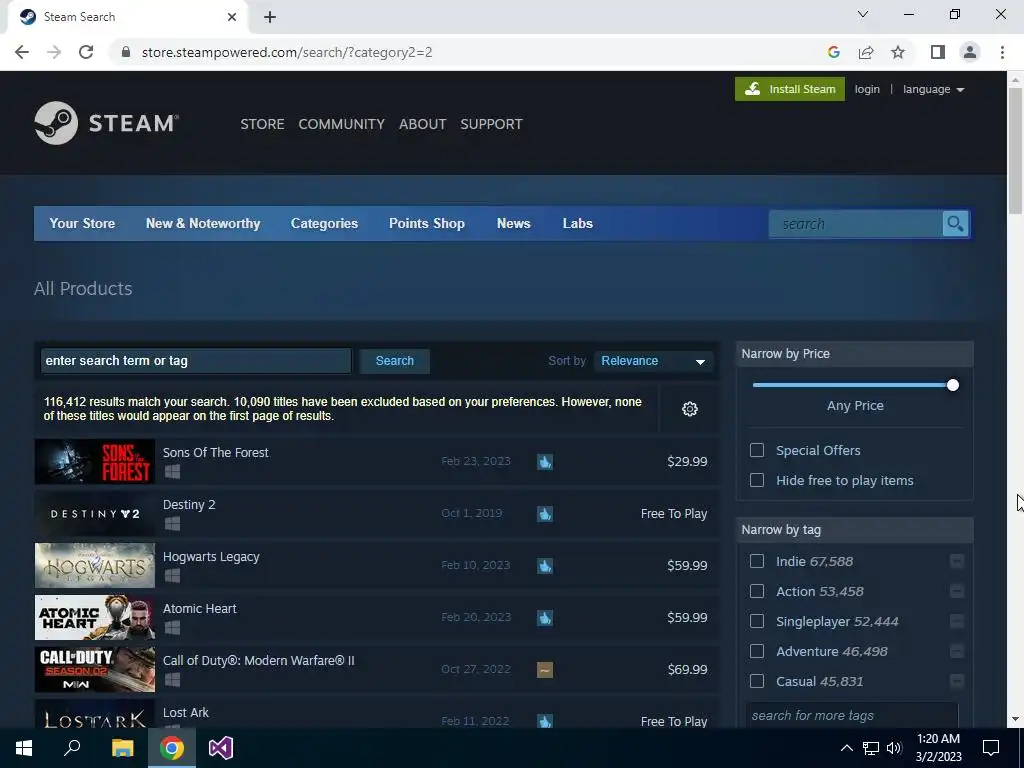Click review thumbs-up icon for Atomic Heart
The width and height of the screenshot is (1024, 768).
tap(545, 618)
